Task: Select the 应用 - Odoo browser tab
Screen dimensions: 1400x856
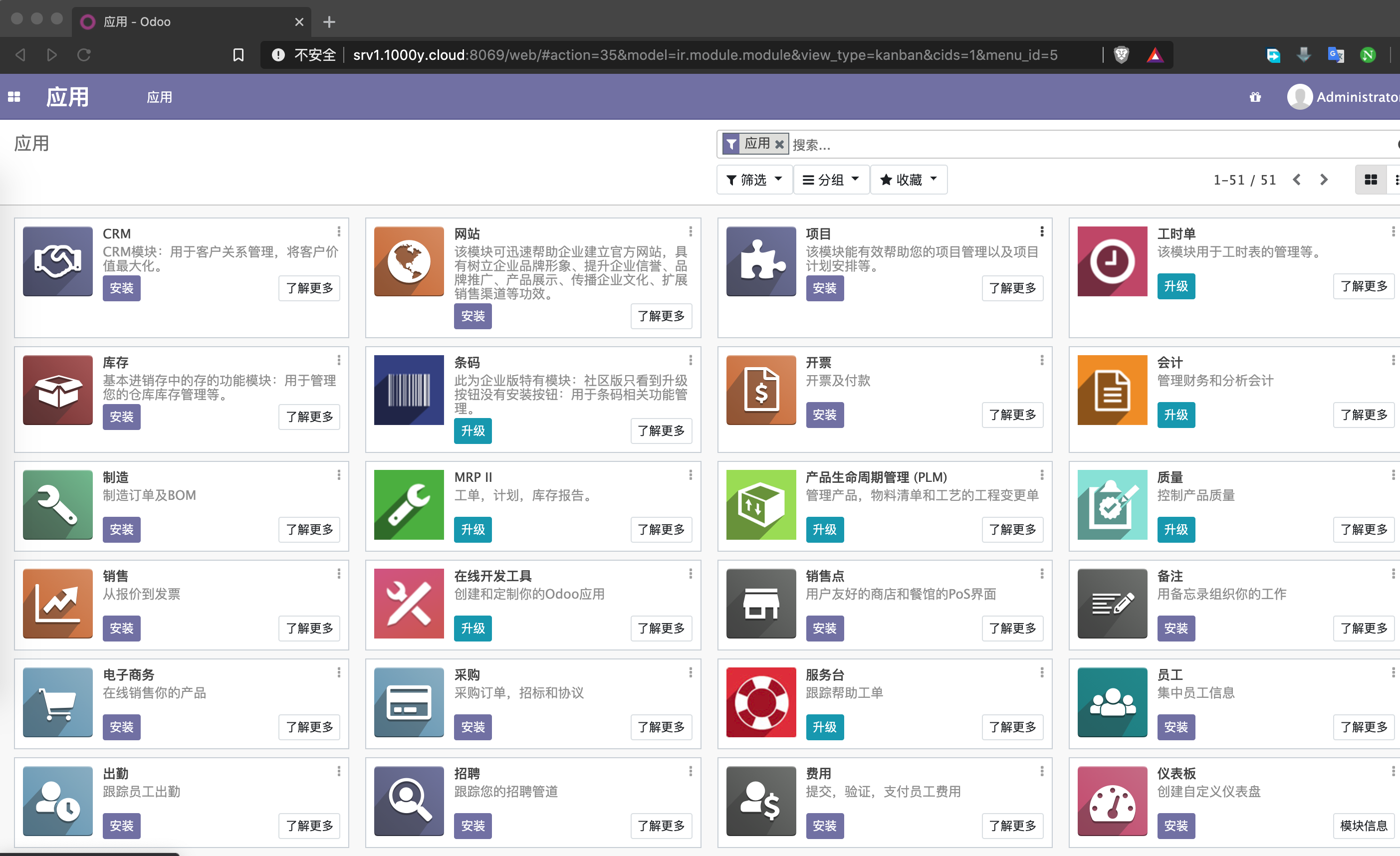Action: [x=192, y=21]
